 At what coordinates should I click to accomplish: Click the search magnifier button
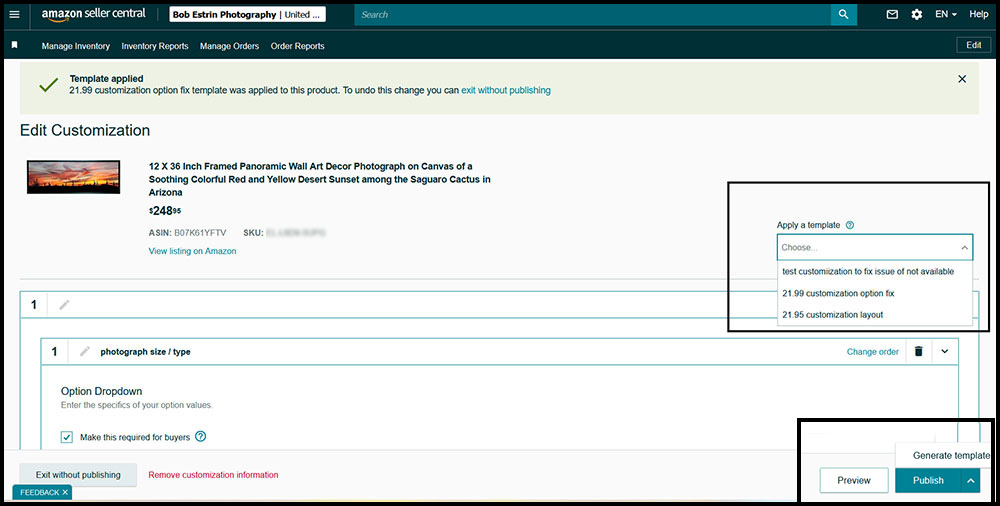pyautogui.click(x=844, y=14)
